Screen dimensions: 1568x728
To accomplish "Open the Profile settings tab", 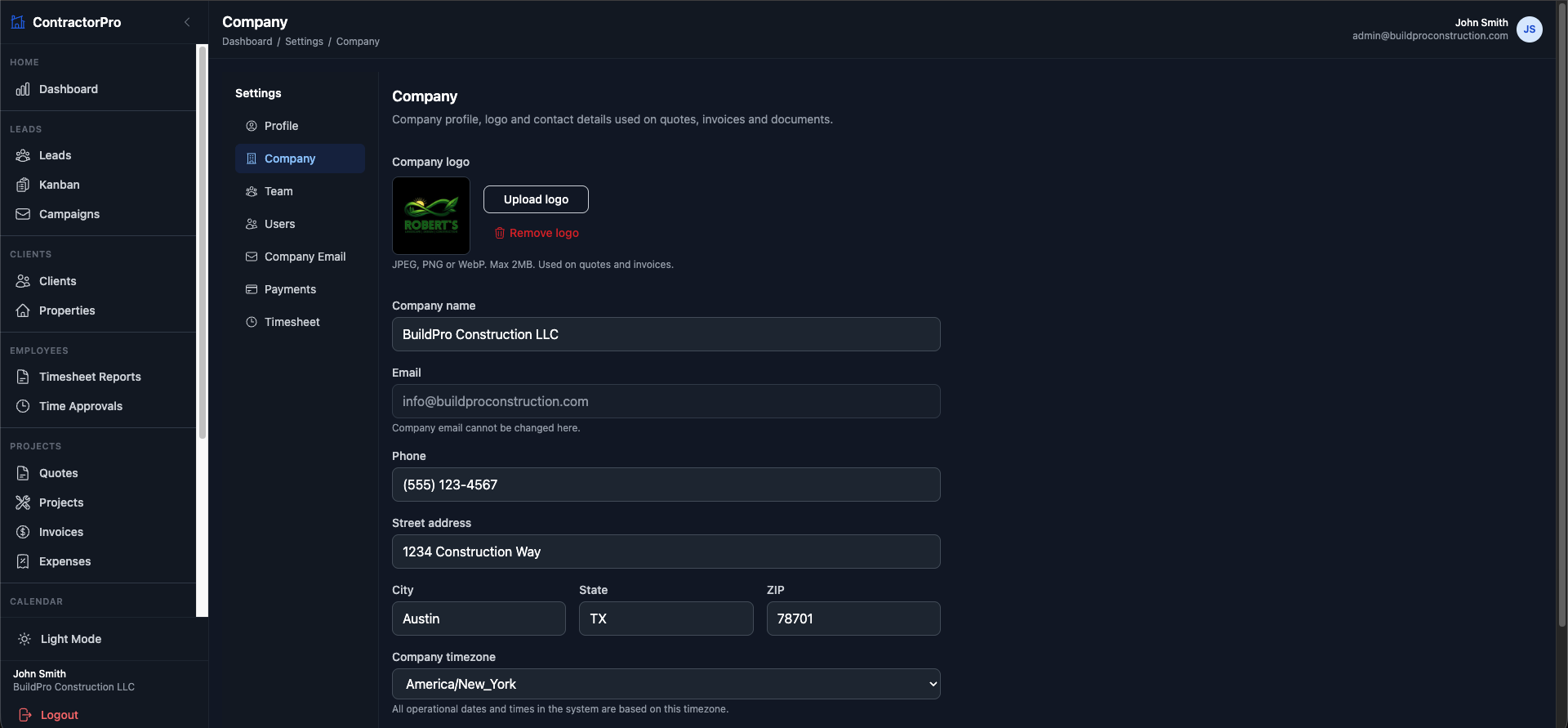I will coord(300,126).
